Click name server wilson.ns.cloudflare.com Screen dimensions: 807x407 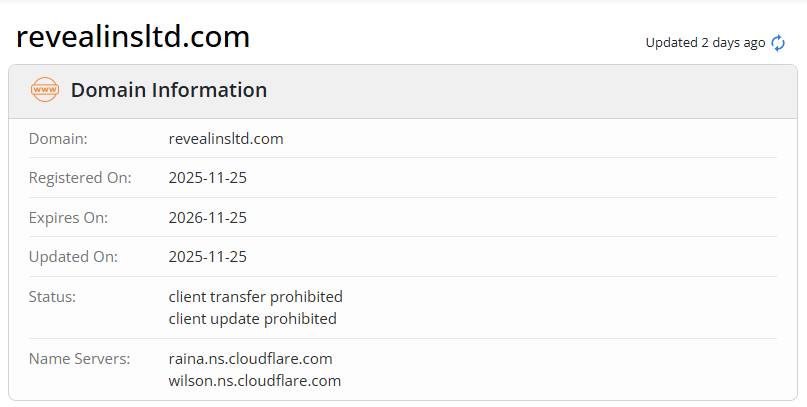255,381
